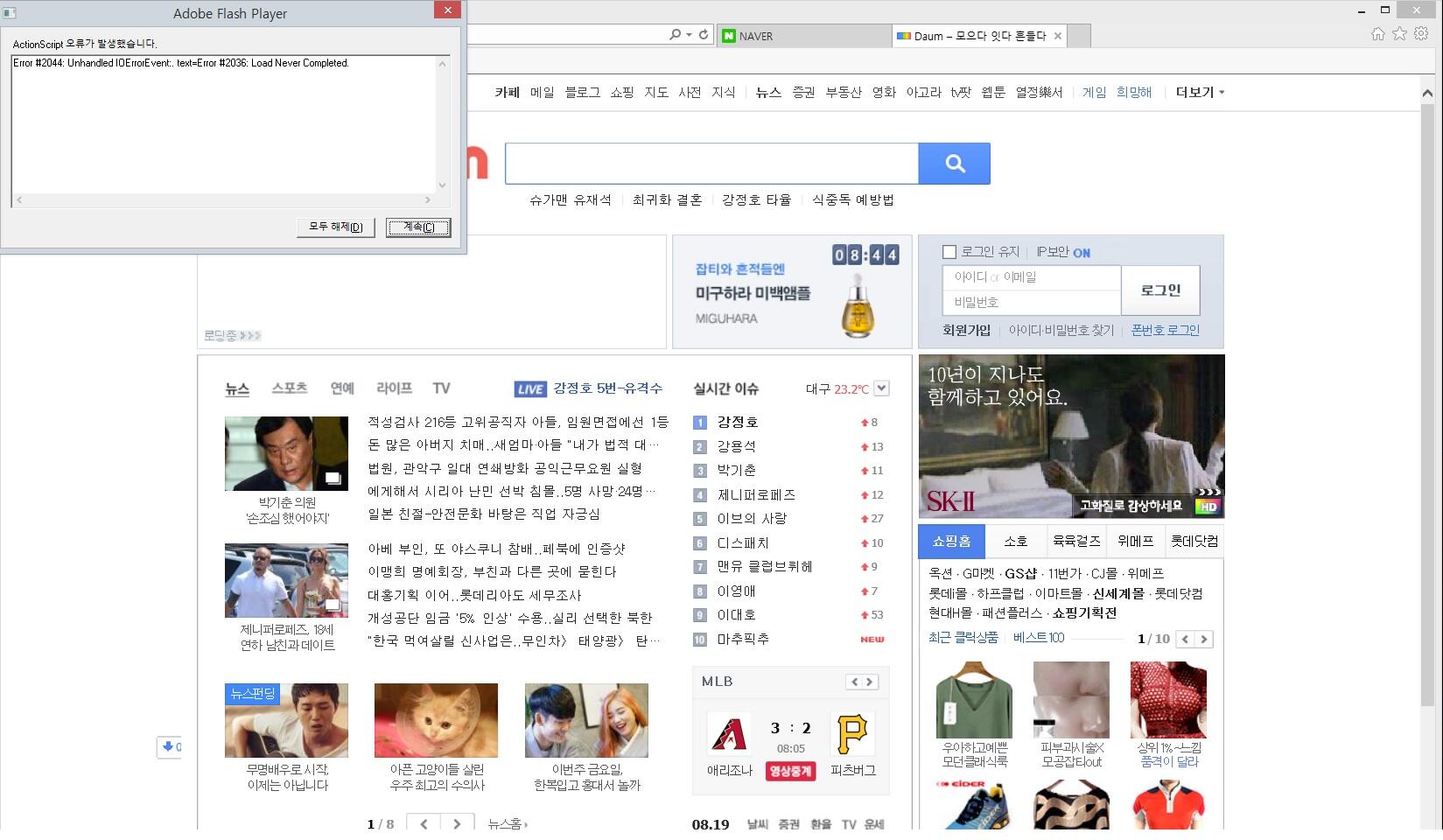
Task: Refresh the page with the reload icon
Action: click(x=704, y=35)
